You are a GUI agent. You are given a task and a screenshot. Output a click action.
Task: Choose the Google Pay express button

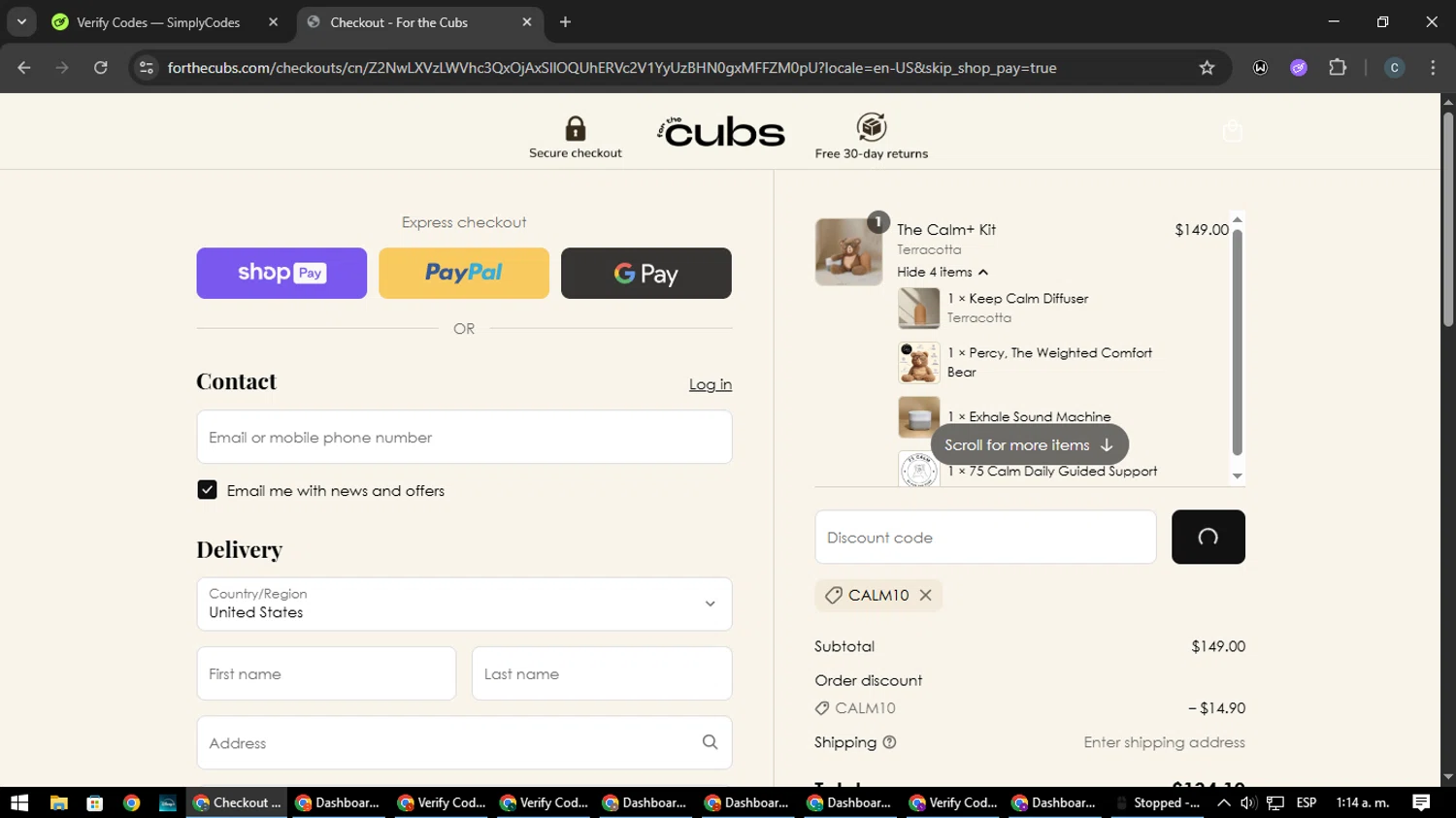tap(646, 273)
